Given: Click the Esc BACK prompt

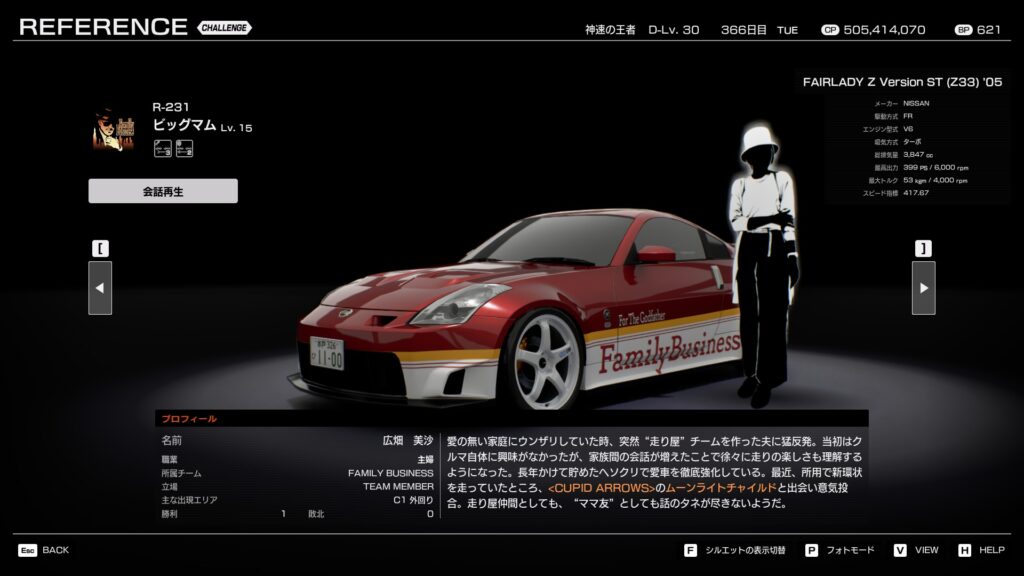Looking at the screenshot, I should point(44,550).
